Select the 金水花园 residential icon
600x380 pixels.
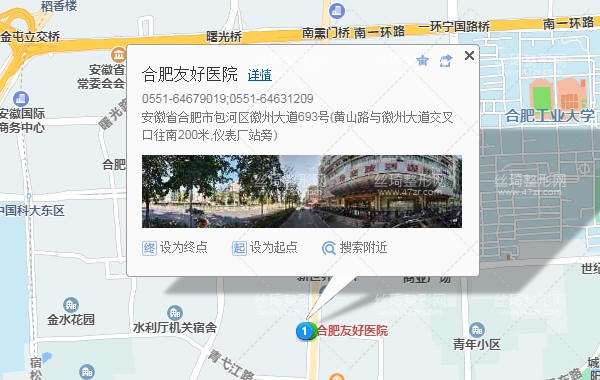click(x=71, y=305)
